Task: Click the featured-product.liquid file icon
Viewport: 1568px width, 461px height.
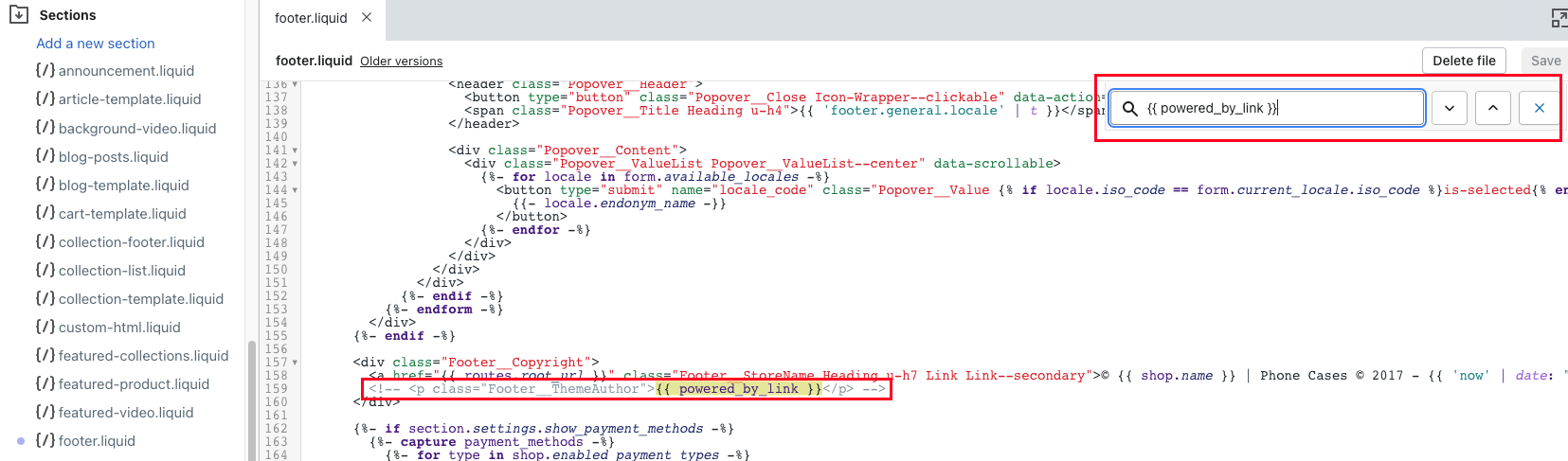Action: coord(45,383)
